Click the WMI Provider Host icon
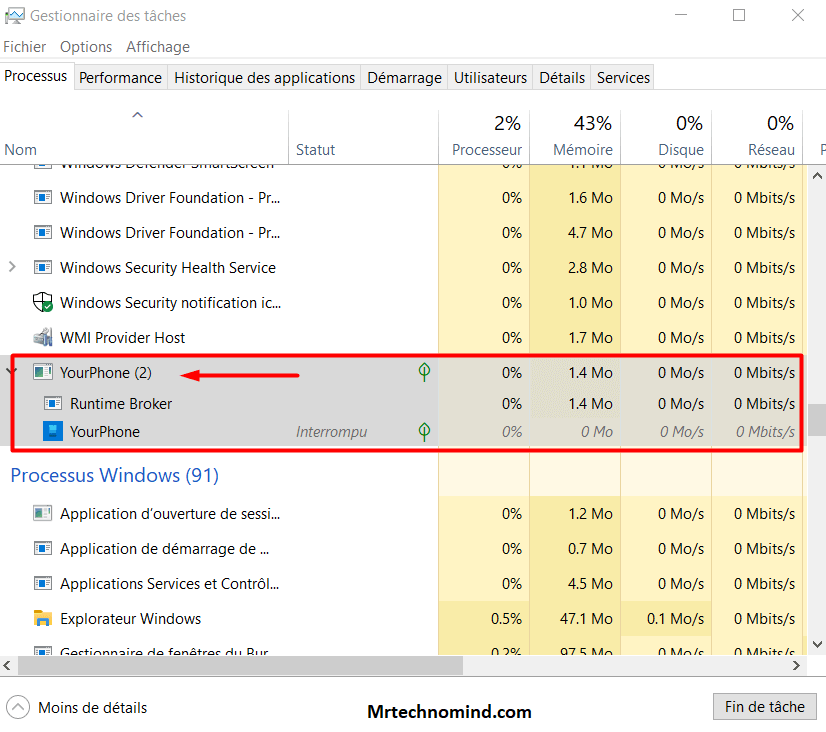This screenshot has width=826, height=732. point(43,338)
